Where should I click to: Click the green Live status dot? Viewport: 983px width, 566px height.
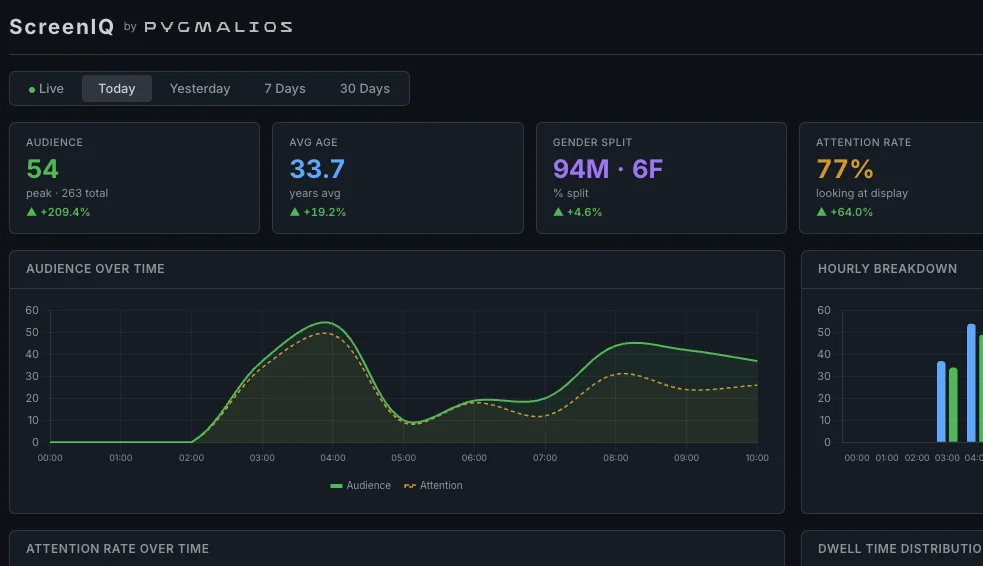point(31,90)
